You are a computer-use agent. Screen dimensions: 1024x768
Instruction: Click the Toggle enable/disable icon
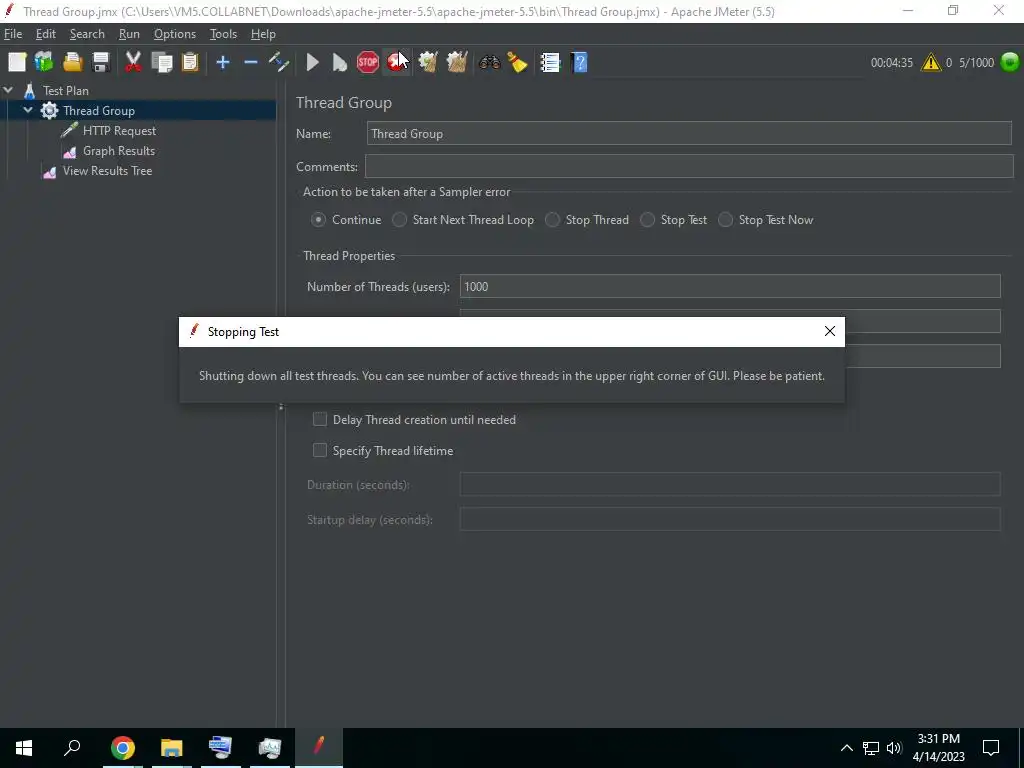pos(279,62)
